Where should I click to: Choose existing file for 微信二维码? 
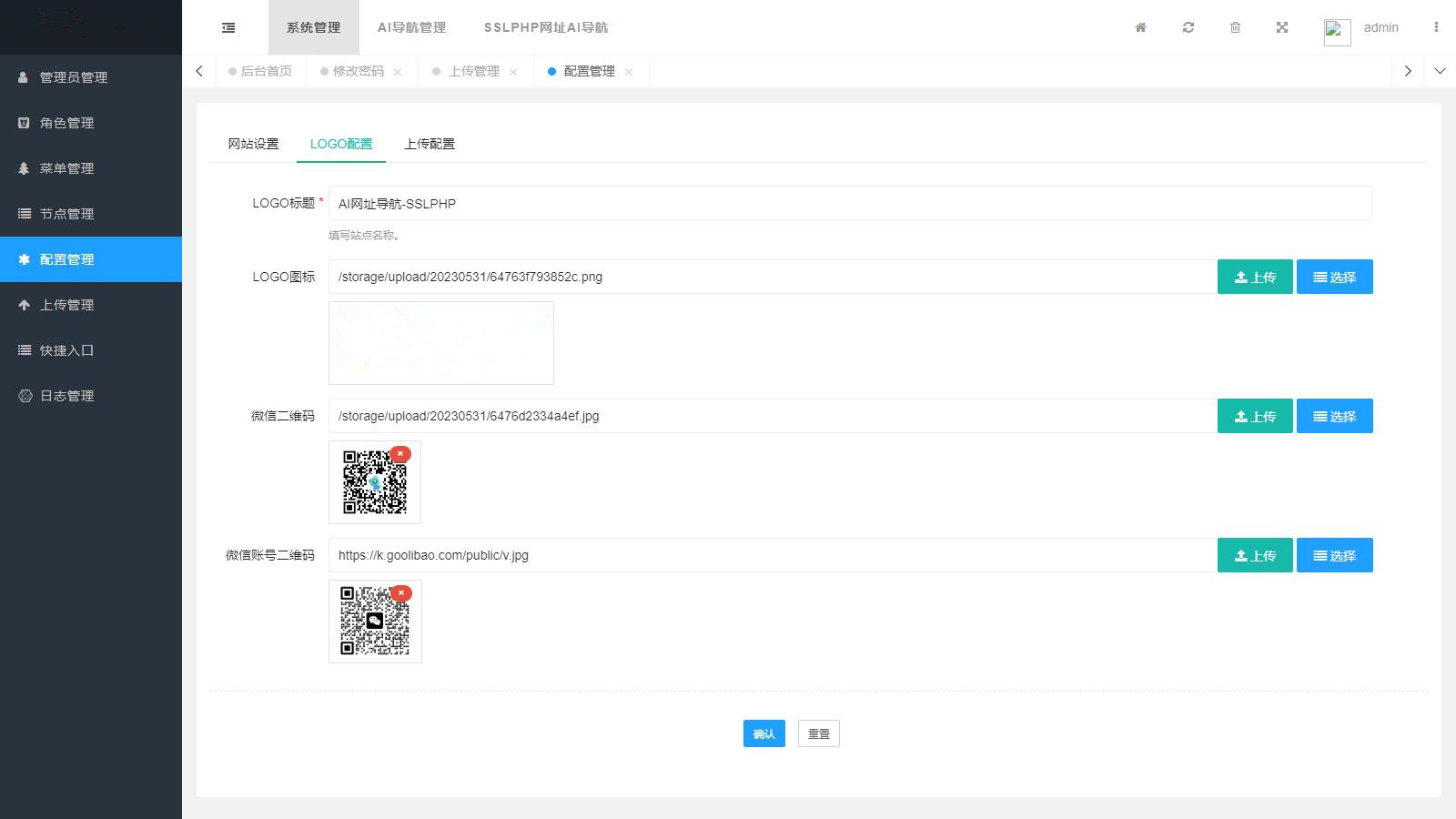(1334, 416)
